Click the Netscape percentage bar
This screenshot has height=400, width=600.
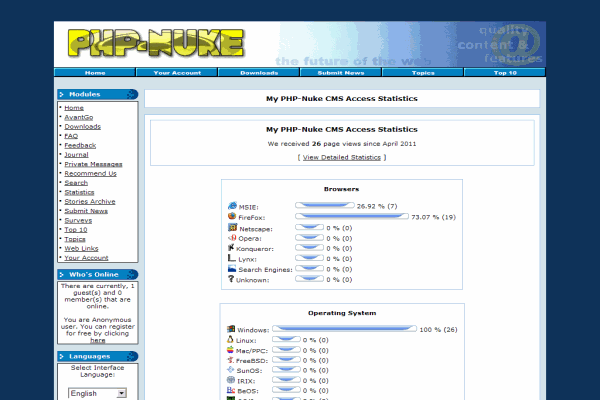point(309,227)
